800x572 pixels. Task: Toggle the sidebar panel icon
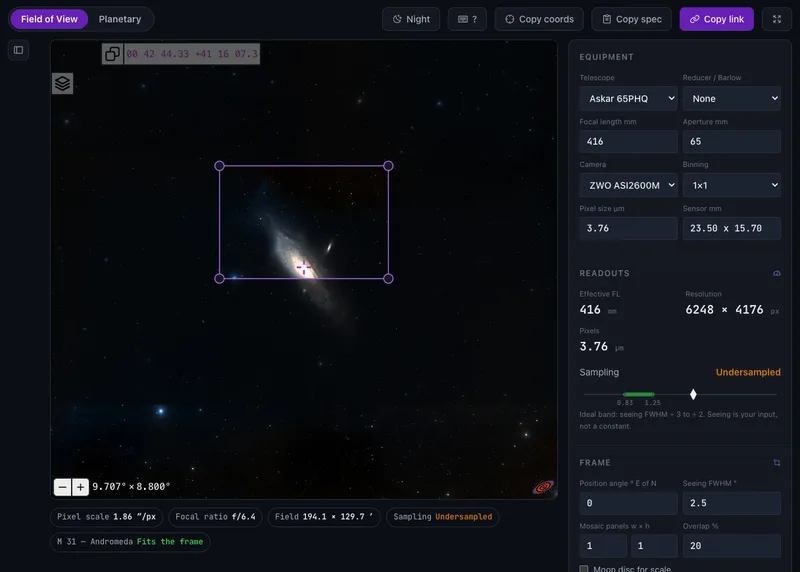pyautogui.click(x=18, y=50)
